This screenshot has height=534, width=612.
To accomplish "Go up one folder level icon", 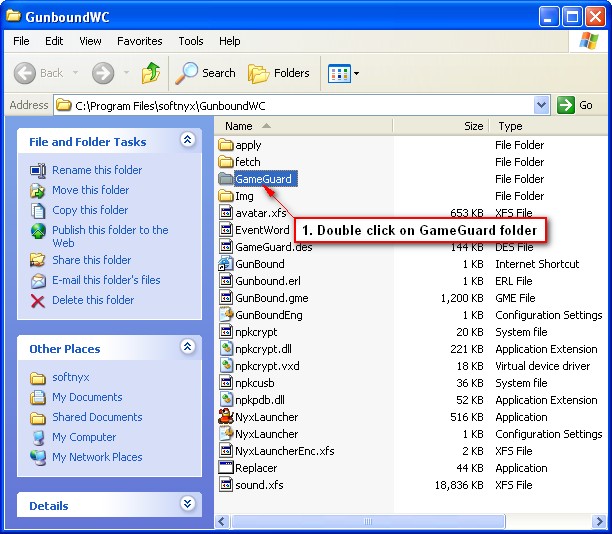I will (x=151, y=73).
